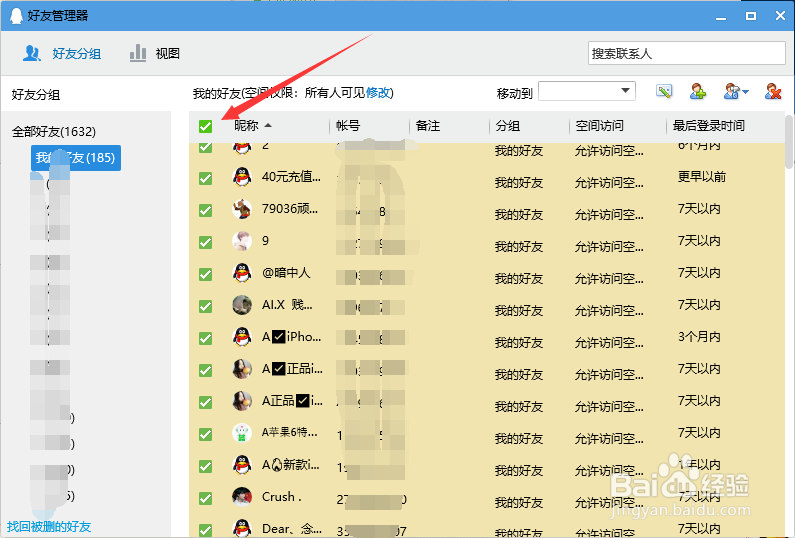Click the A苹果6特 avatar
Image resolution: width=795 pixels, height=538 pixels.
tap(242, 433)
